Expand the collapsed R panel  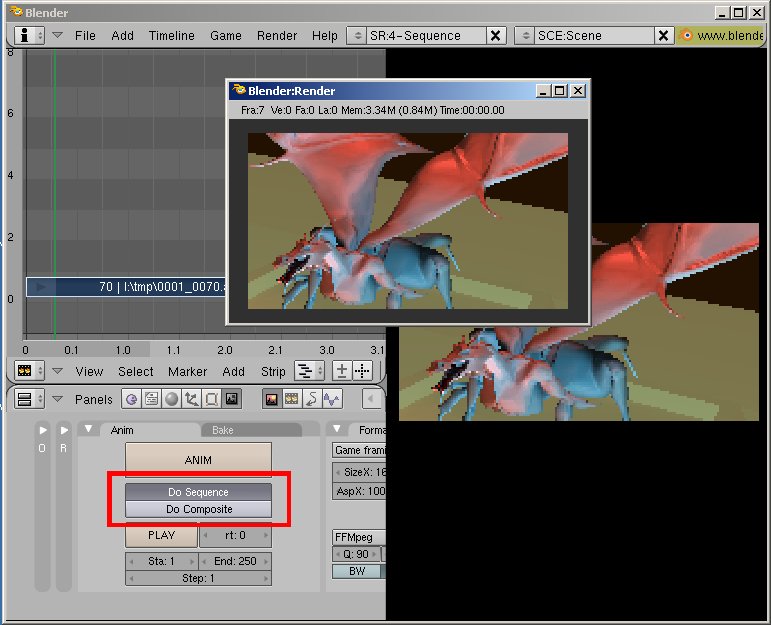point(64,430)
